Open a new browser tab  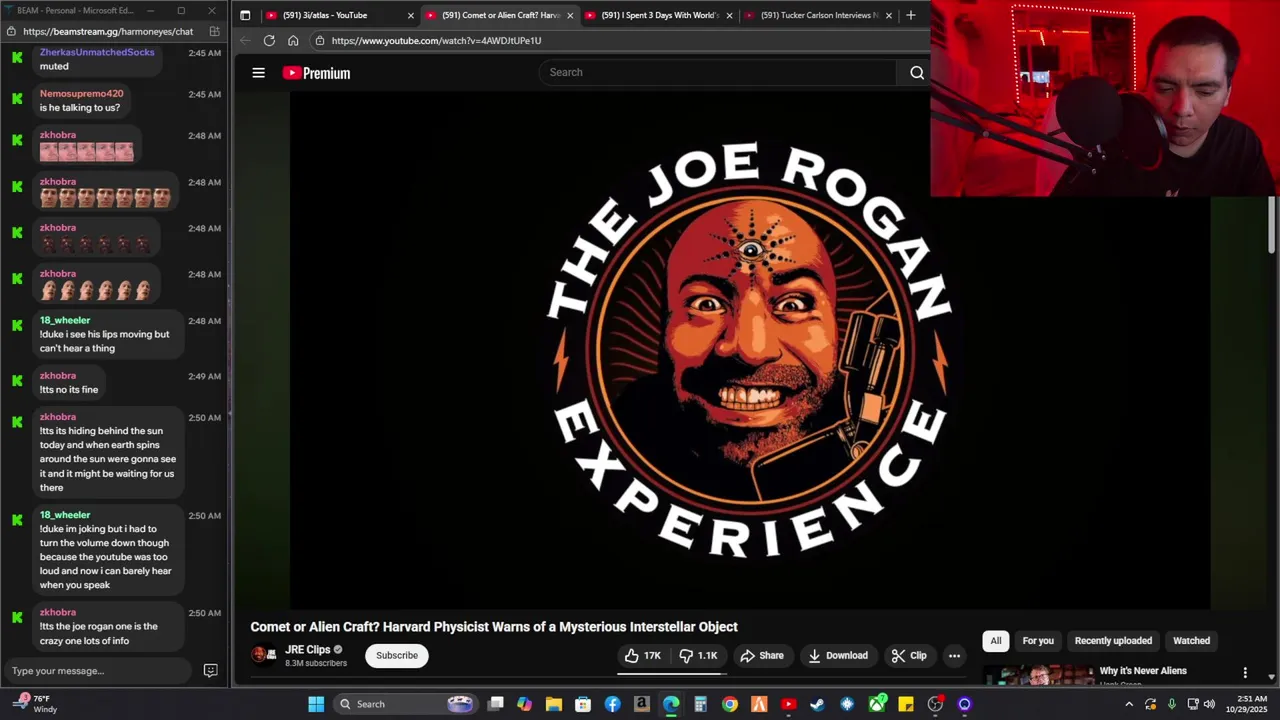(x=910, y=15)
